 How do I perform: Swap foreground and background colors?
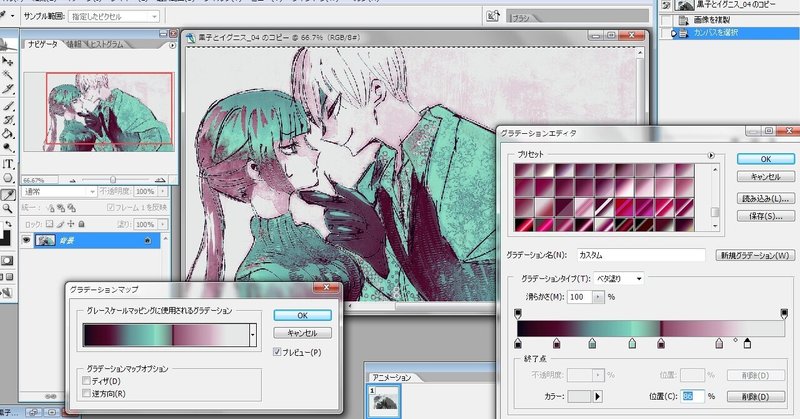(9, 224)
